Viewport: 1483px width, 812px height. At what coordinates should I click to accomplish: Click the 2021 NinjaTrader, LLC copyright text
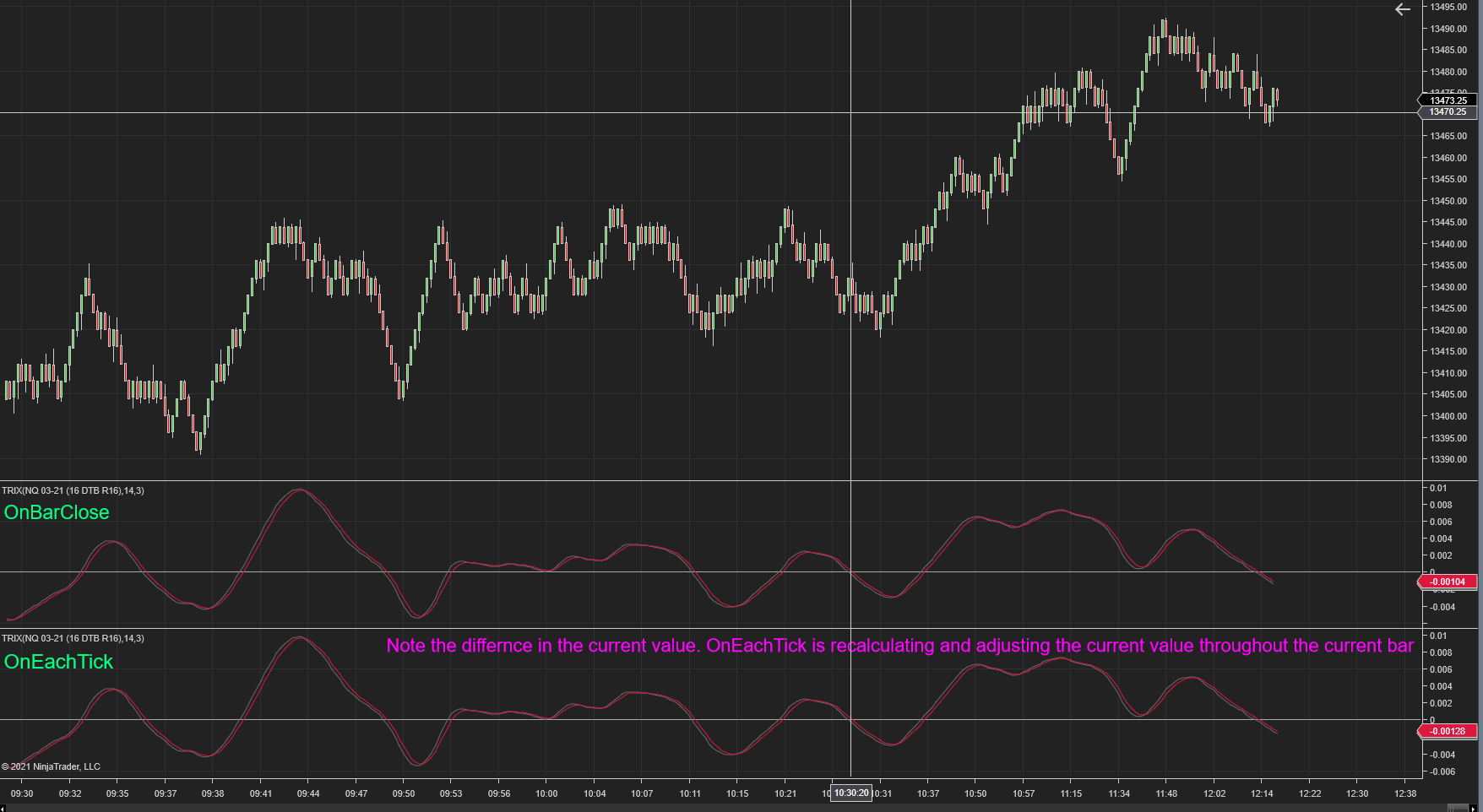[x=51, y=766]
